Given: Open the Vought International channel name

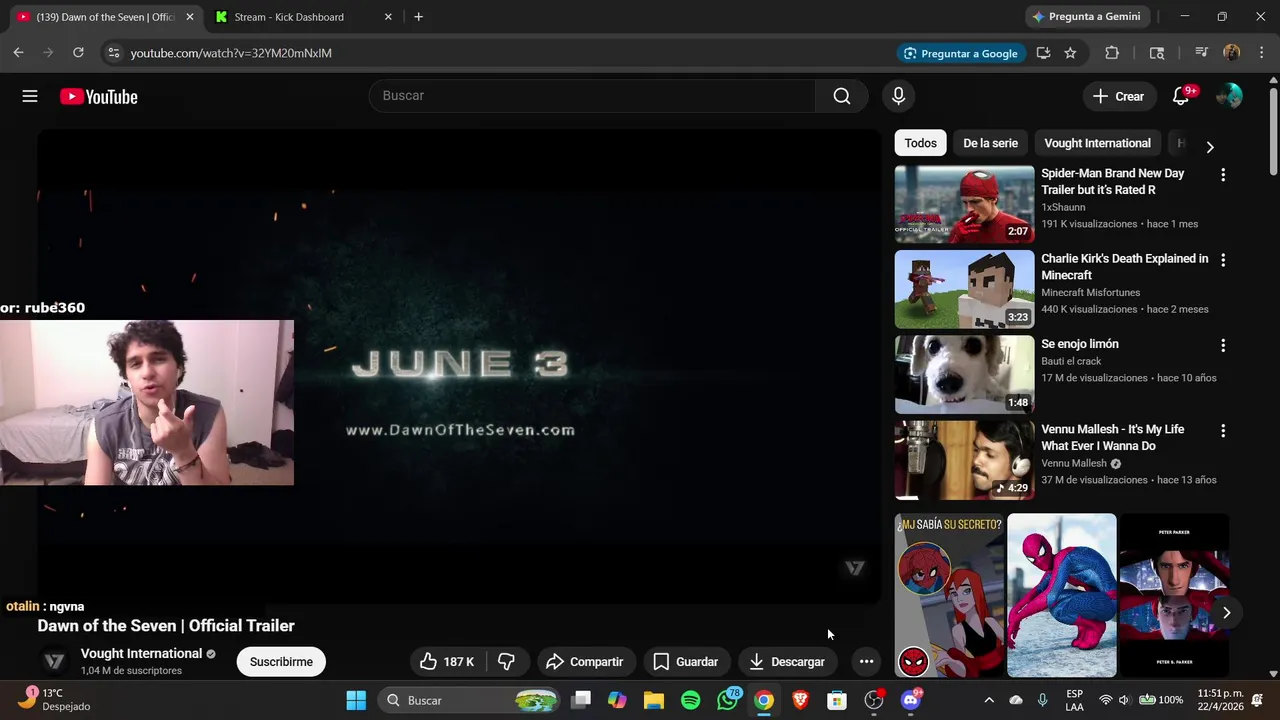Looking at the screenshot, I should 141,653.
